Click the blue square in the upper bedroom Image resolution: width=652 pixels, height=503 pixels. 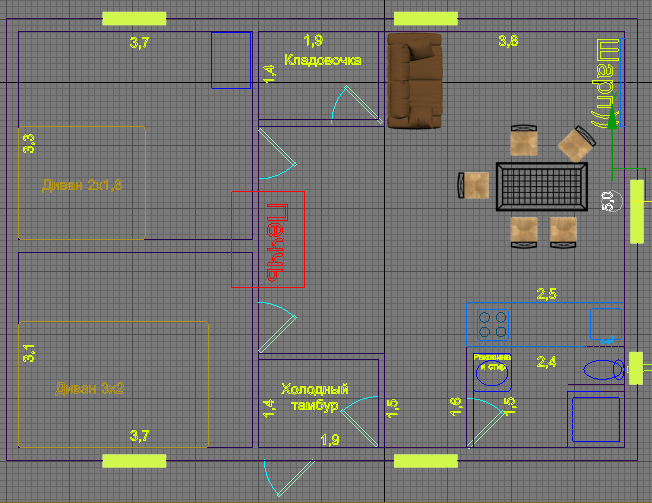[230, 60]
